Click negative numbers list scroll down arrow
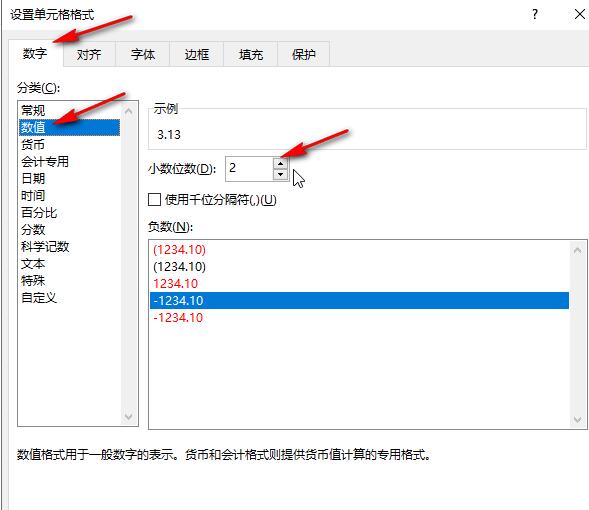This screenshot has width=589, height=510. click(x=577, y=420)
